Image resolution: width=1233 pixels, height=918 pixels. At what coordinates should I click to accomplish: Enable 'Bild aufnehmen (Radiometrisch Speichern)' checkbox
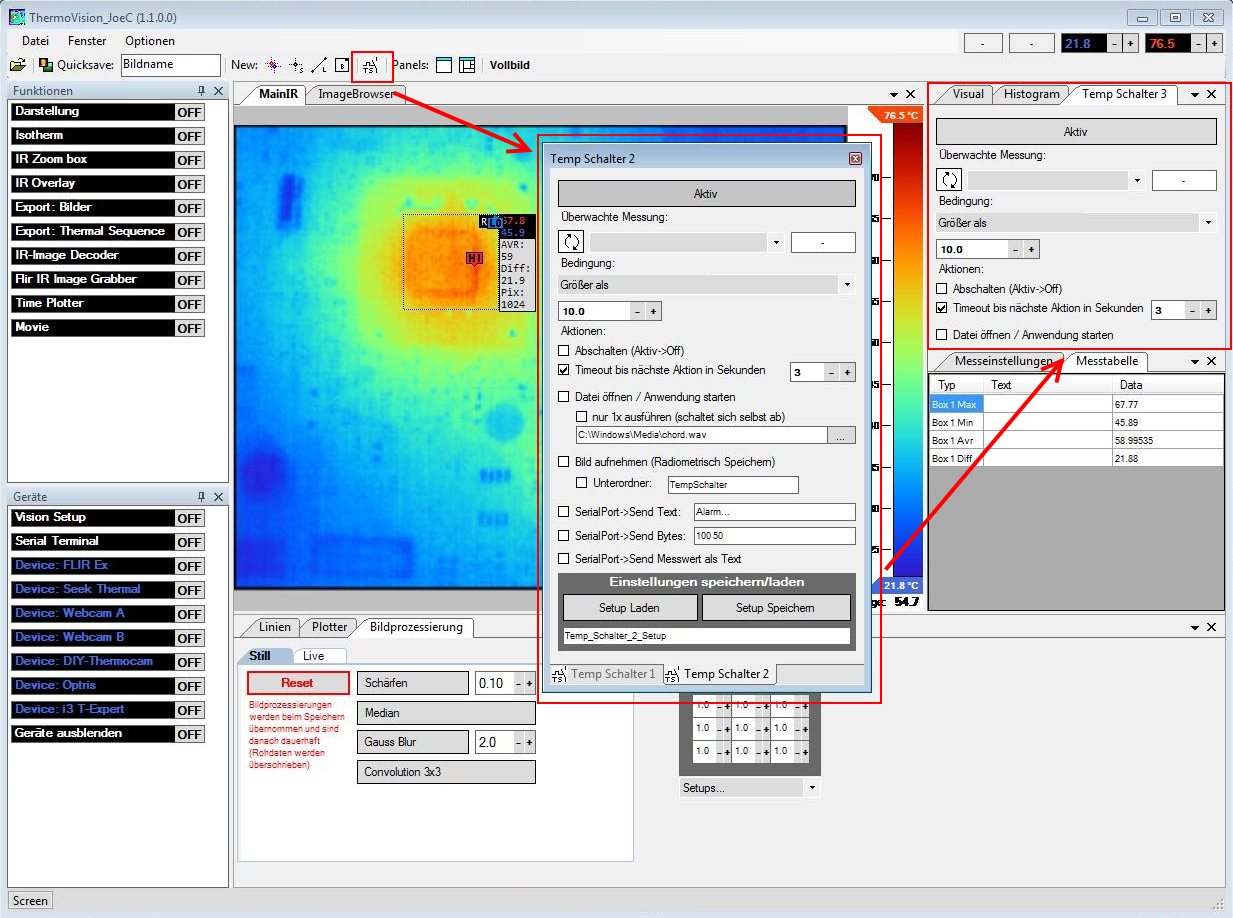click(564, 462)
